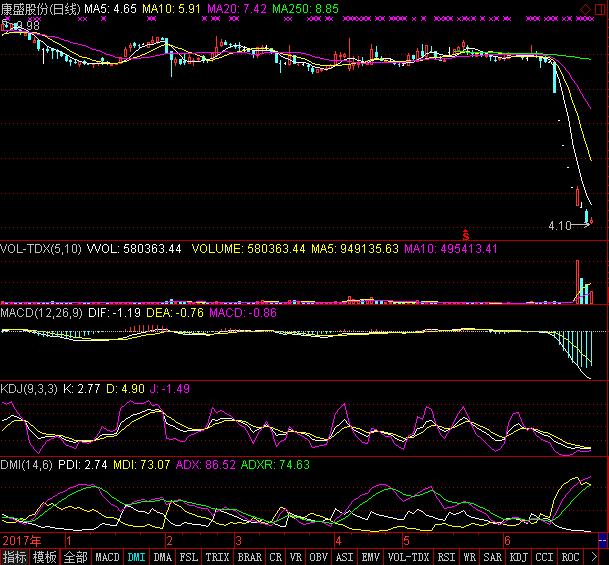Click the DEA: -0.76 value

point(175,313)
